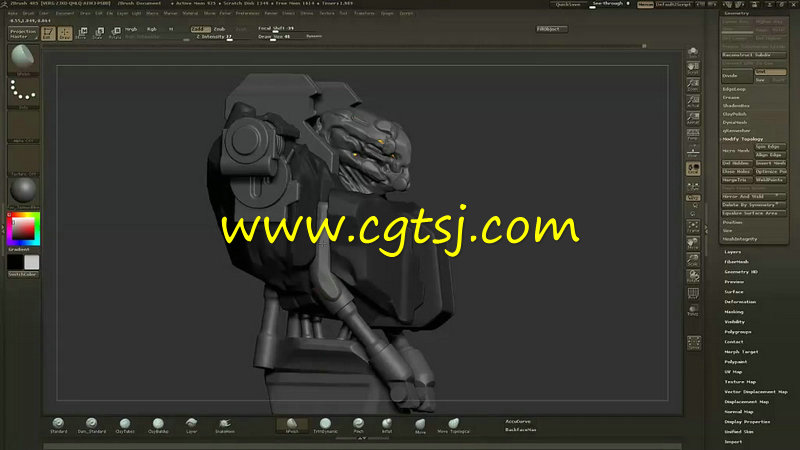
Task: Click the Rotate transform icon
Action: coord(115,34)
